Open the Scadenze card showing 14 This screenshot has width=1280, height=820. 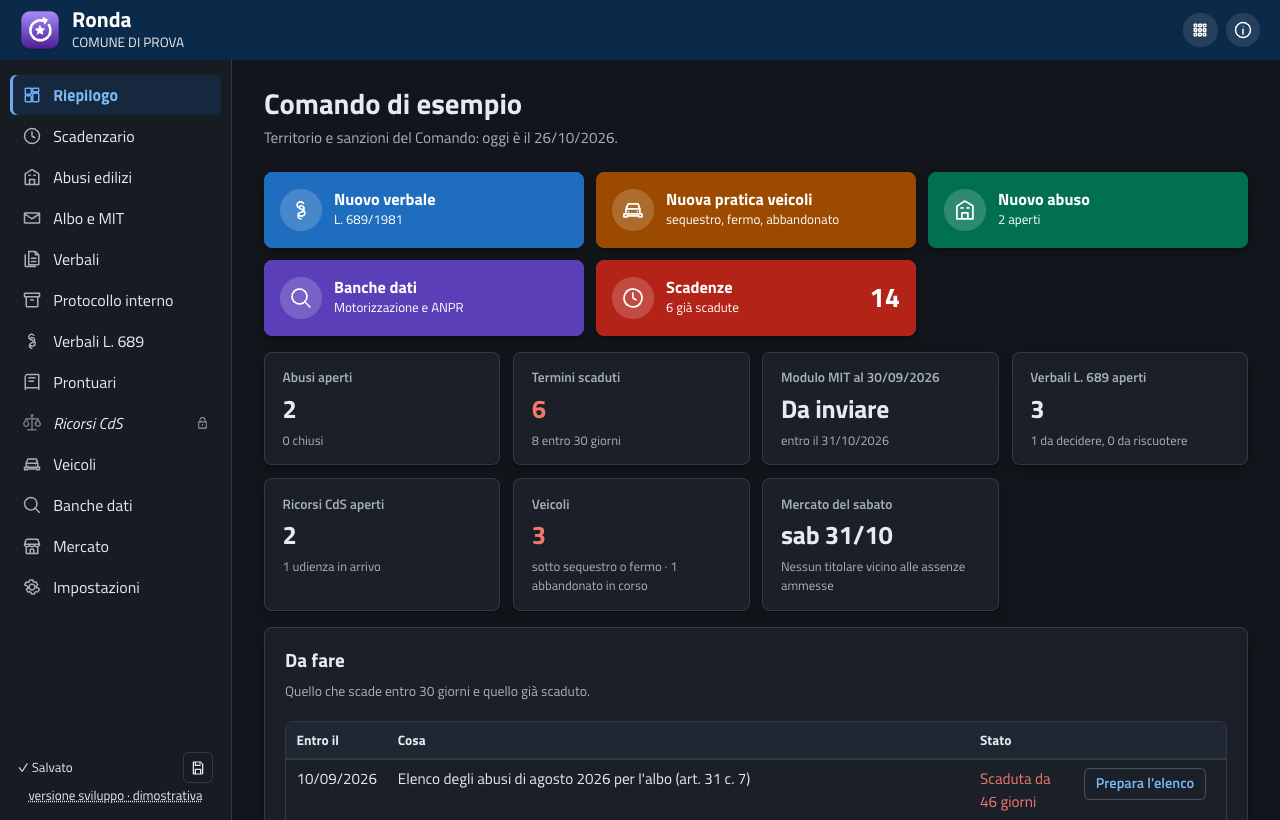click(x=756, y=298)
